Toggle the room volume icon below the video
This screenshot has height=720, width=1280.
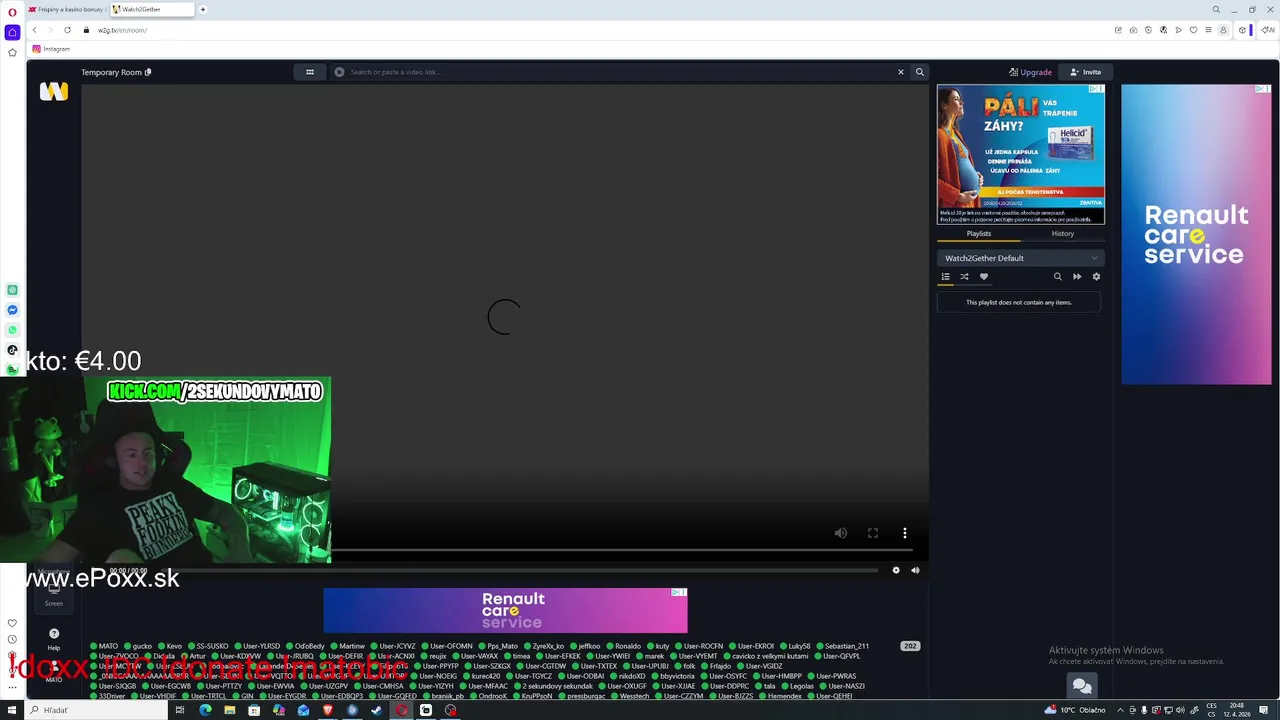point(915,570)
